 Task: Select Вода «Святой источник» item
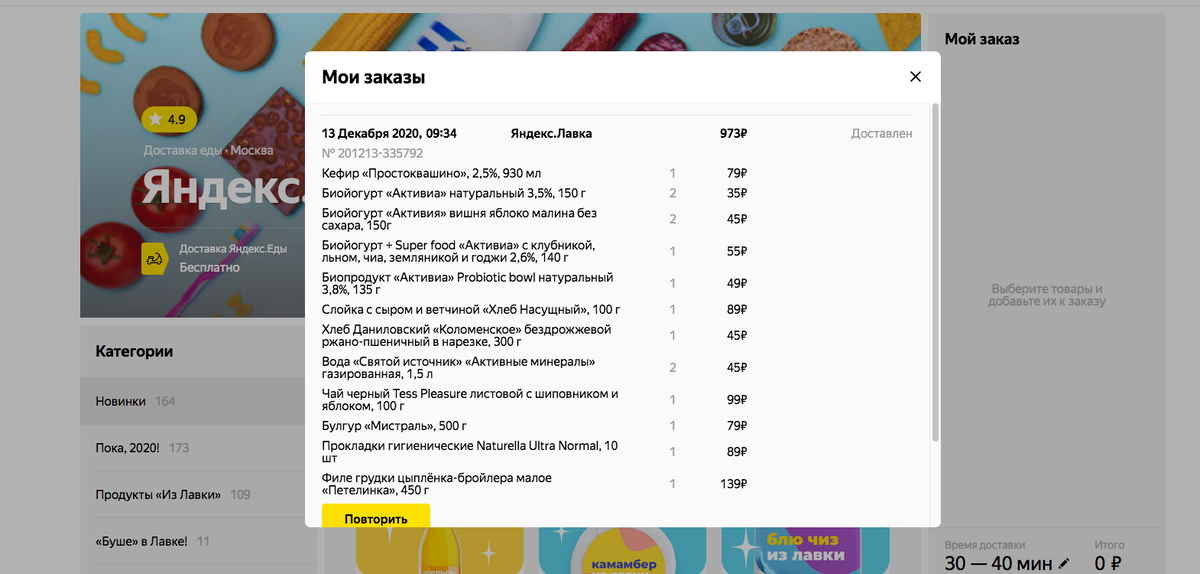click(x=535, y=367)
